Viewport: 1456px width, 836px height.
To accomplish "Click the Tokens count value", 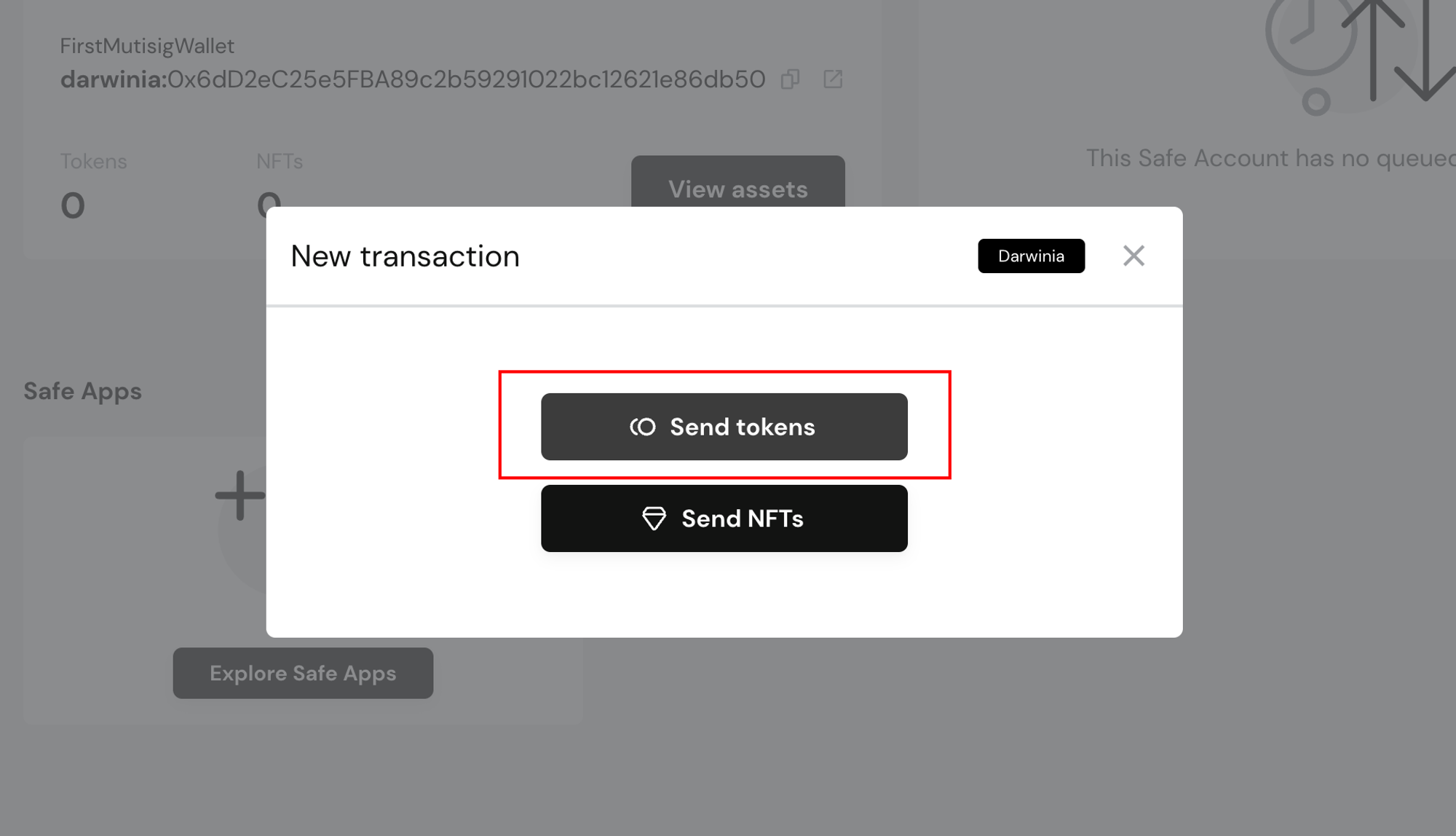I will [73, 205].
